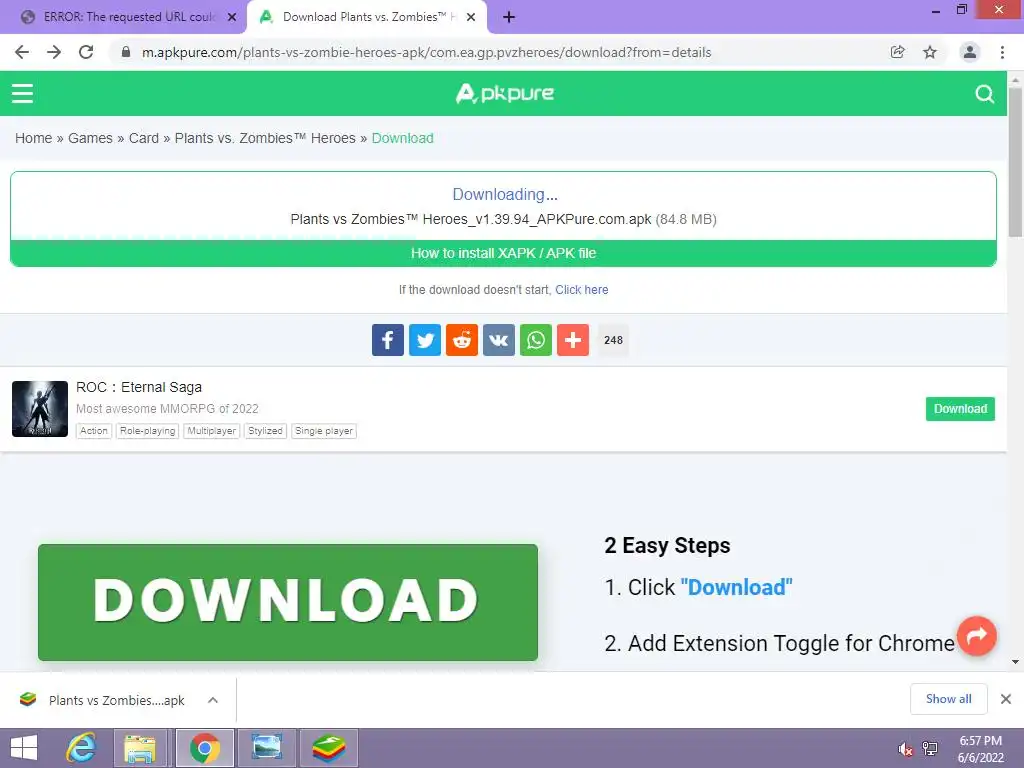Click the orange floating share arrow button
The height and width of the screenshot is (768, 1024).
point(976,635)
